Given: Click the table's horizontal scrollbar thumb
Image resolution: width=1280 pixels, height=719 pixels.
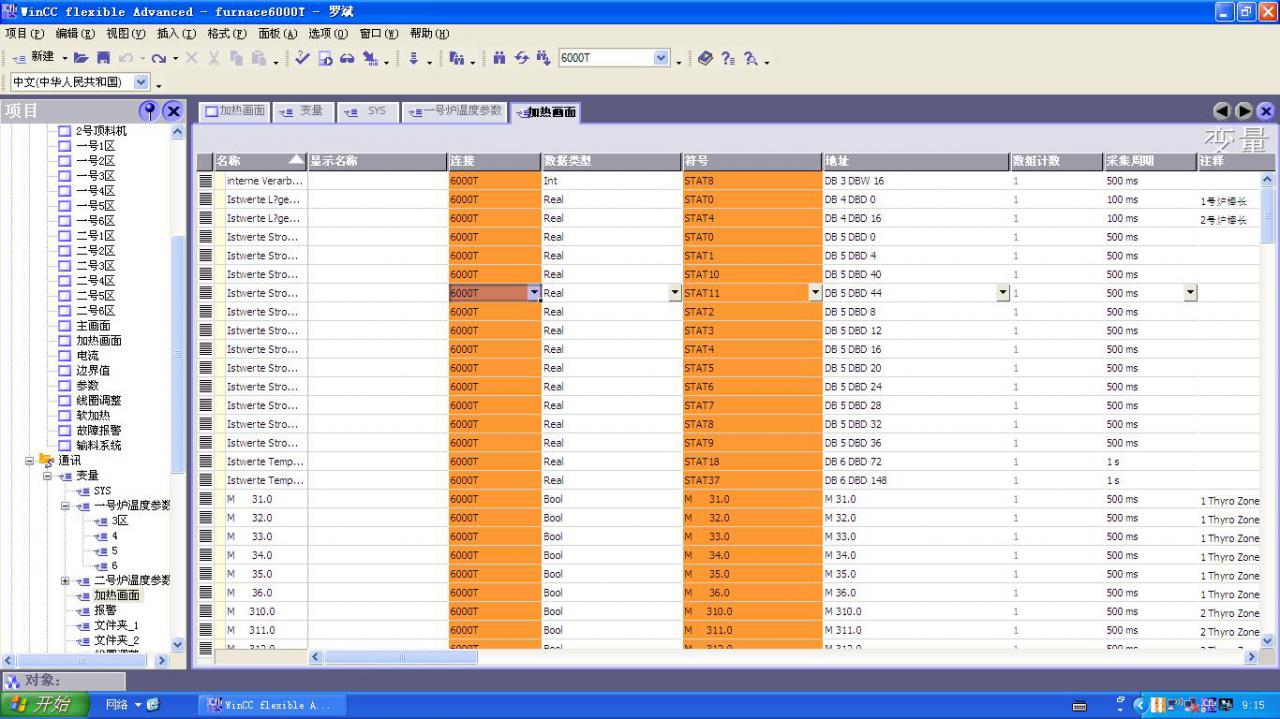Looking at the screenshot, I should (x=401, y=657).
